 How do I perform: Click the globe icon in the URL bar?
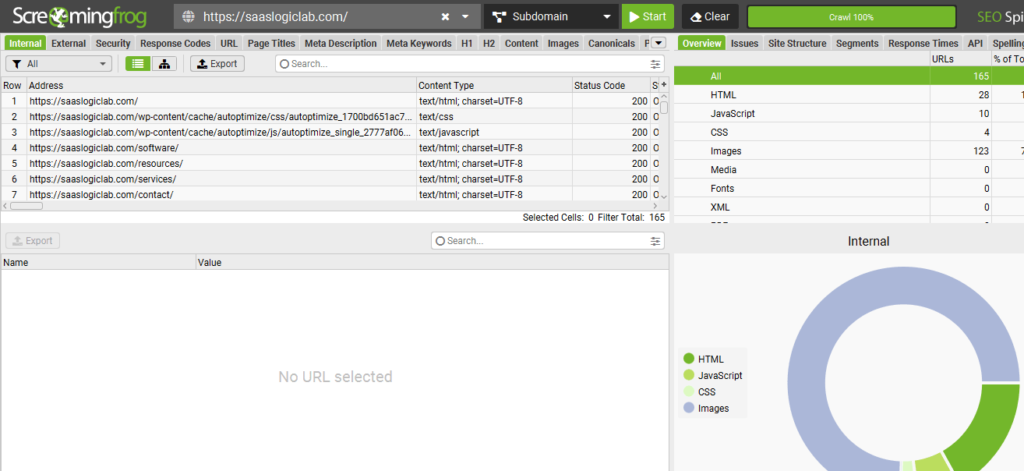tap(188, 16)
